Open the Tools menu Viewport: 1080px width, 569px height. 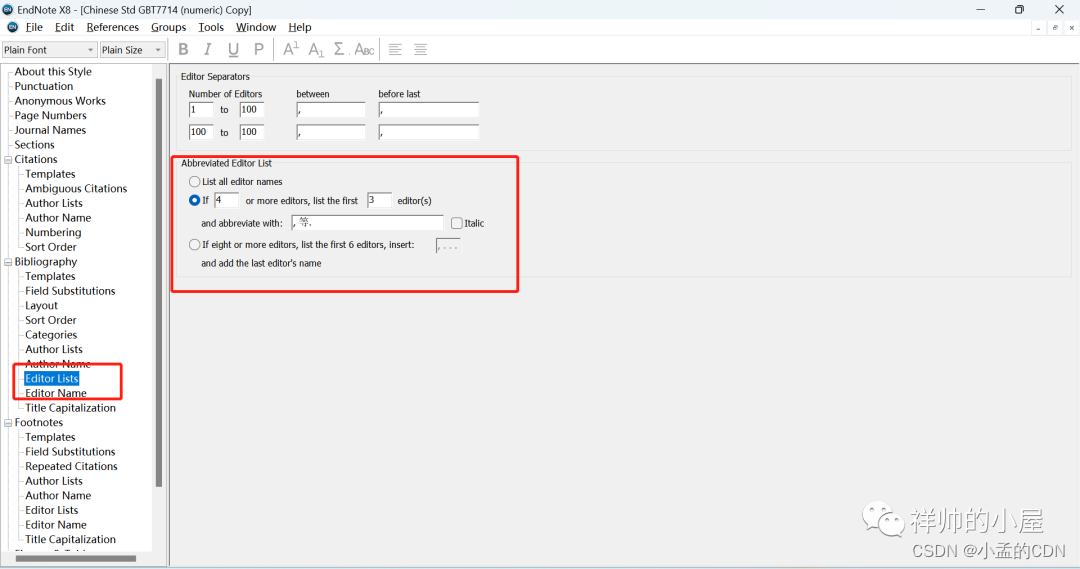[211, 27]
